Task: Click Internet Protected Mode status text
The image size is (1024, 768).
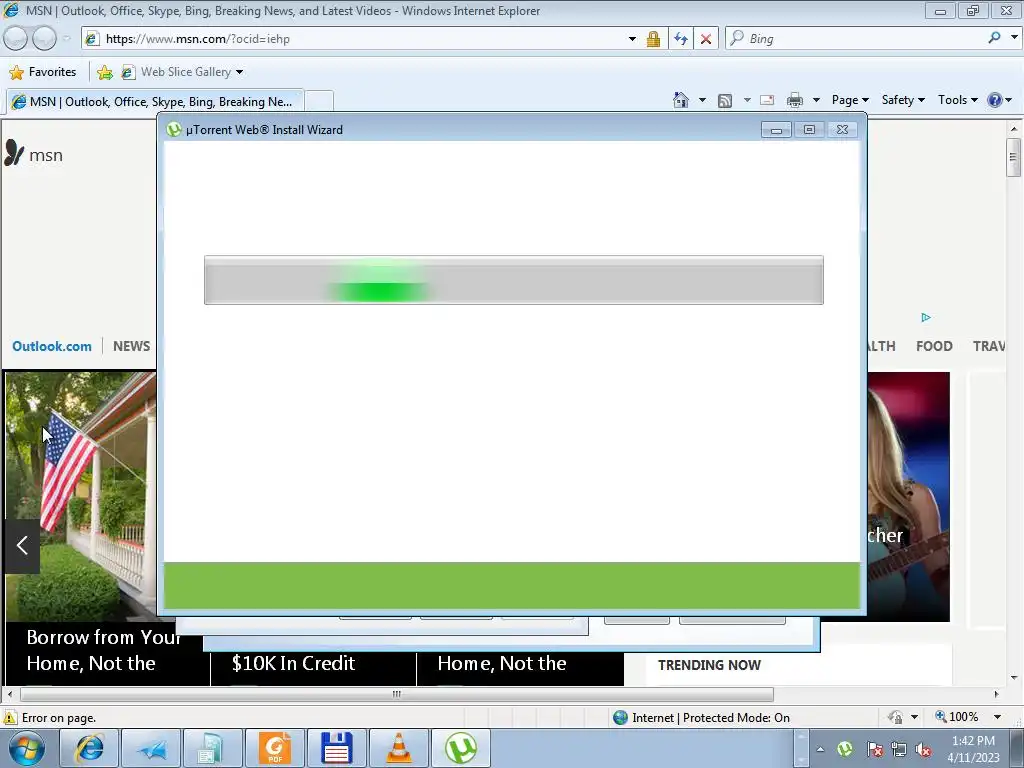Action: [x=711, y=718]
